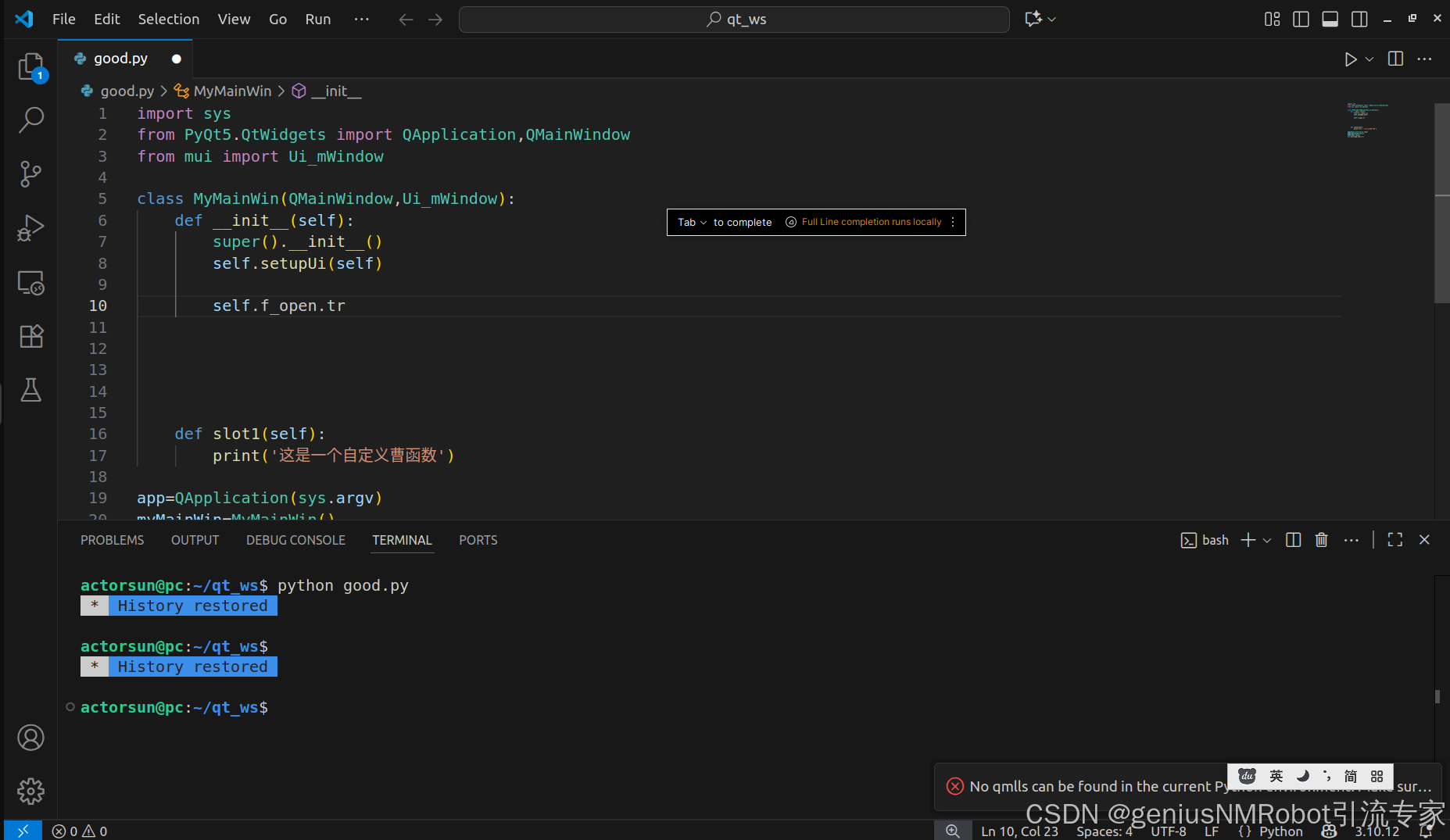The height and width of the screenshot is (840, 1450).
Task: Switch to the PROBLEMS tab
Action: 112,539
